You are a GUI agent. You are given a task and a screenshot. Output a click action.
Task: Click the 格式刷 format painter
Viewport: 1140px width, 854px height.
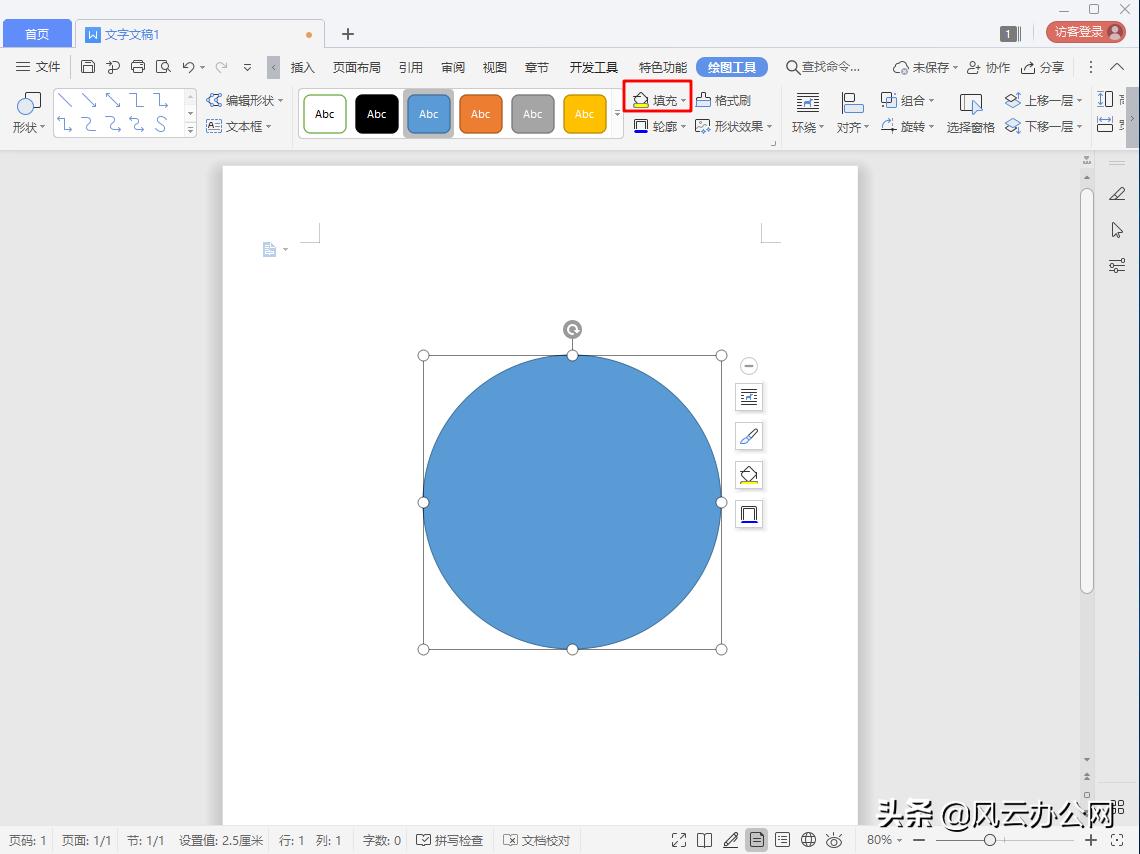pos(727,99)
